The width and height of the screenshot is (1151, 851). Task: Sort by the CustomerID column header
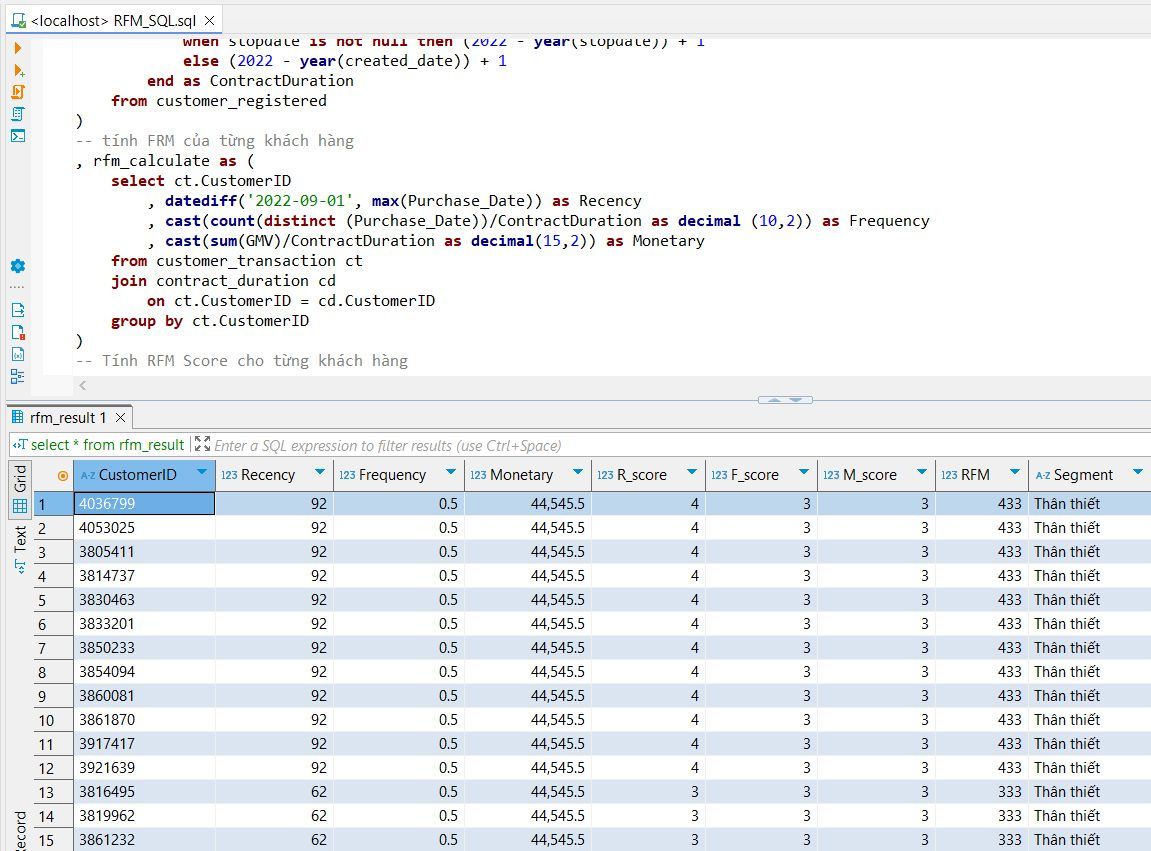point(137,475)
